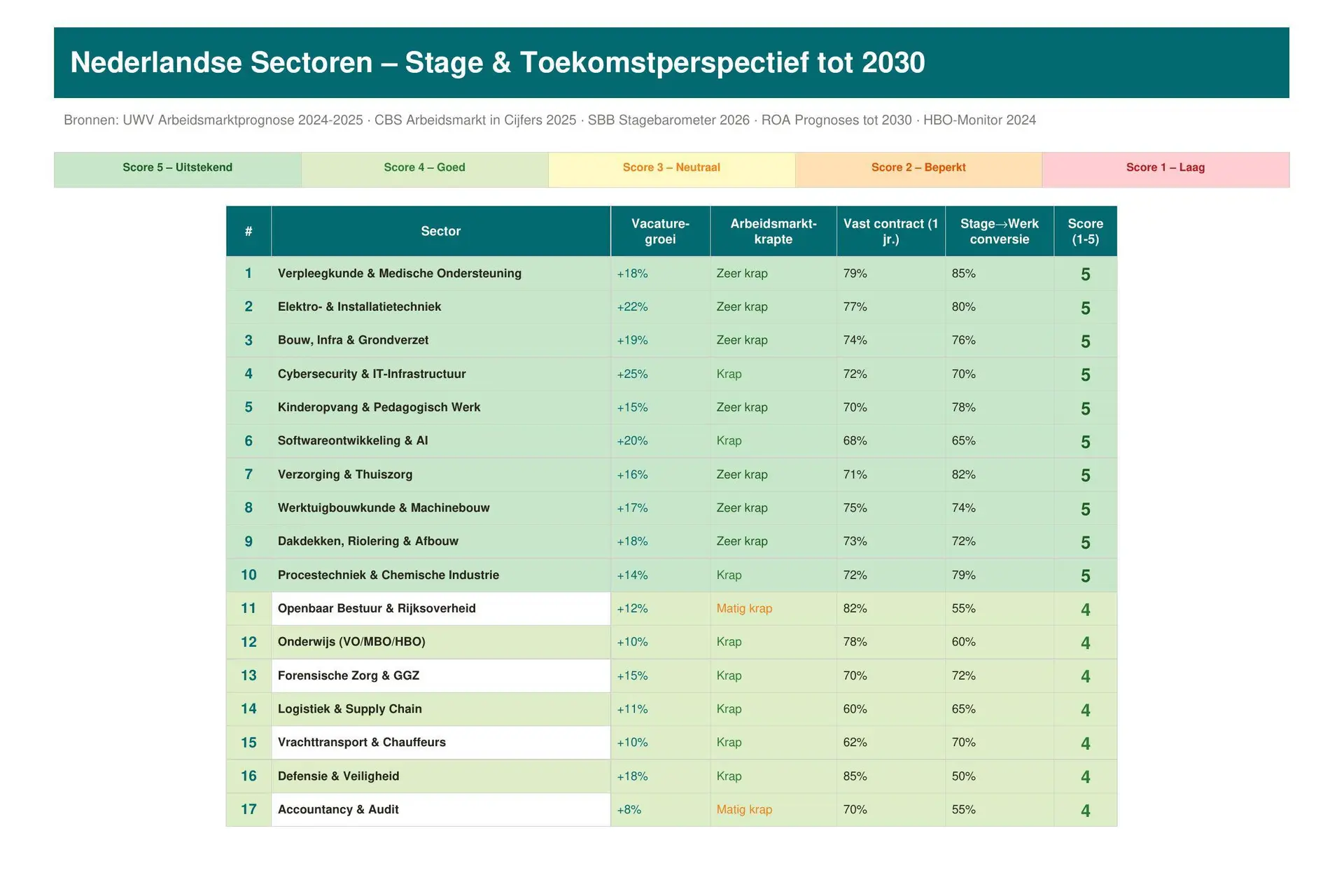
Task: Click the '+19%' vacancy growth for Bouw, Infra
Action: [x=632, y=340]
